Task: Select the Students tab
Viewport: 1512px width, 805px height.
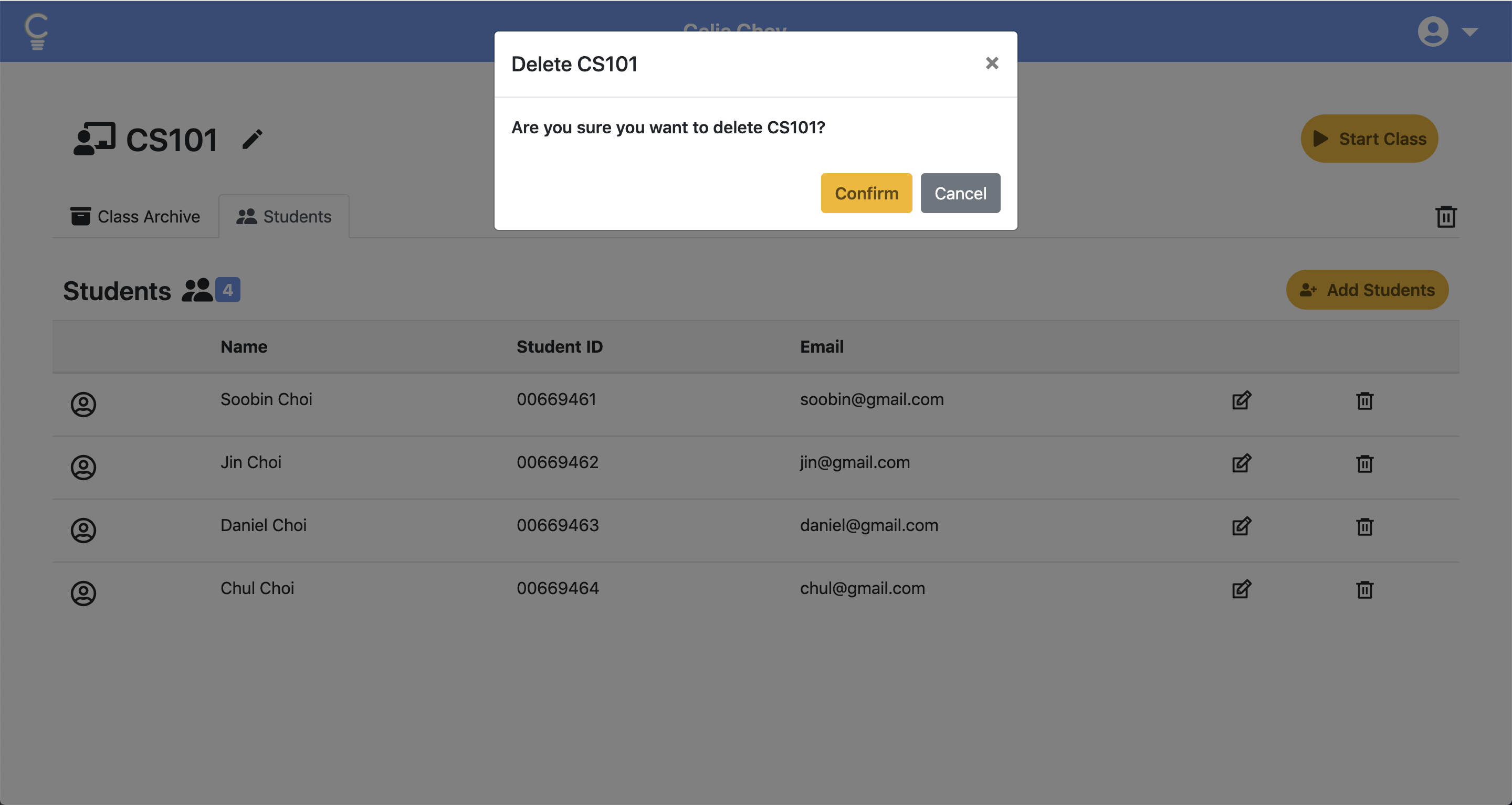Action: pos(284,217)
